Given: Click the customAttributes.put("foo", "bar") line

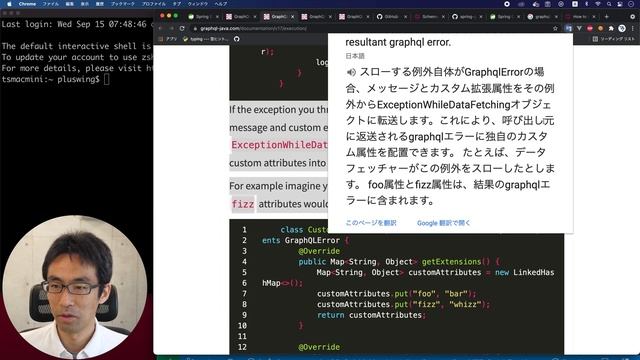Looking at the screenshot, I should tap(396, 293).
